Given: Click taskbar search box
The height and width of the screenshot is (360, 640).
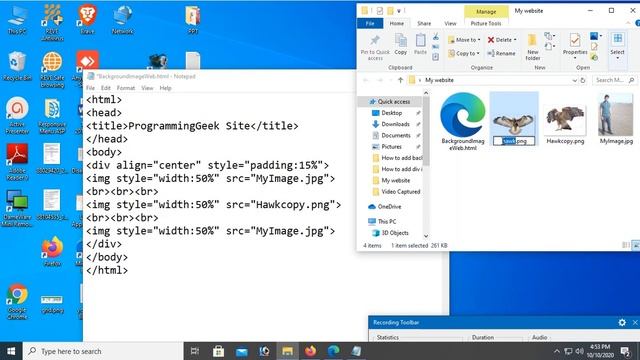Looking at the screenshot, I should tap(103, 351).
